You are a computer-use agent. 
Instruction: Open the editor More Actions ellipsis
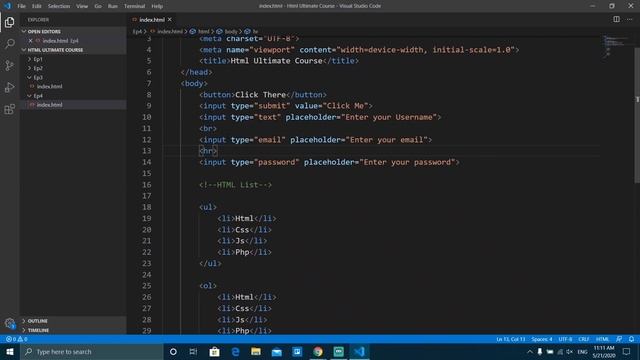630,19
